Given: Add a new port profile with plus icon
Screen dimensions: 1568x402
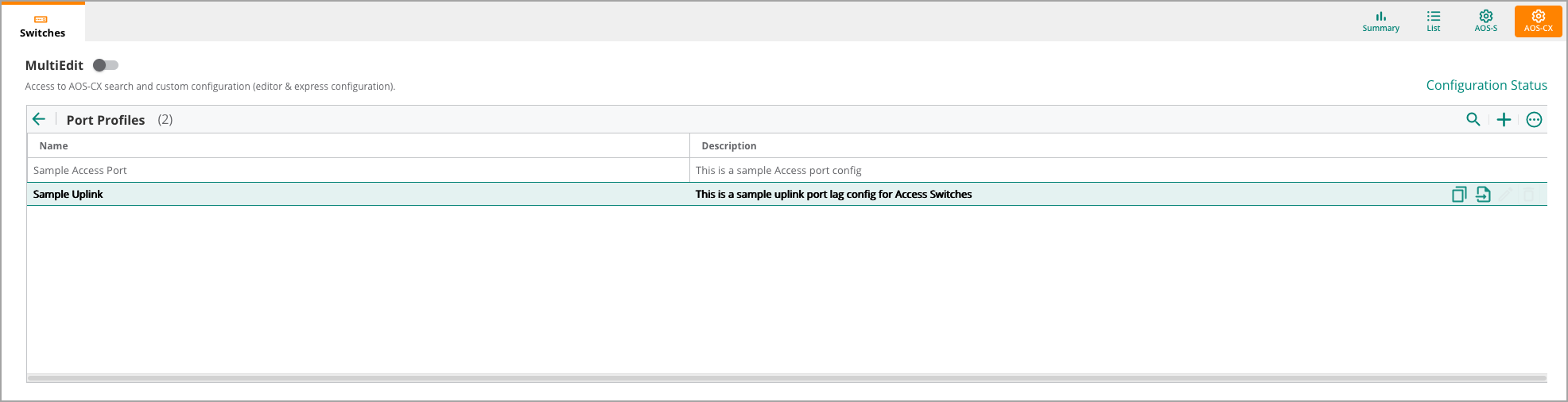Looking at the screenshot, I should click(x=1504, y=119).
